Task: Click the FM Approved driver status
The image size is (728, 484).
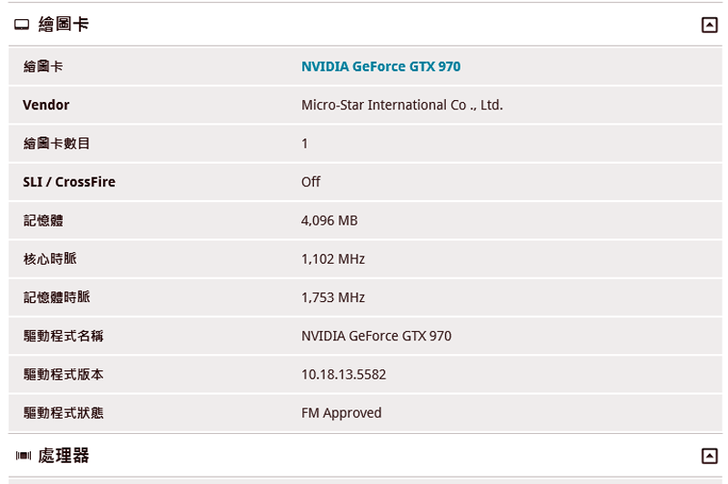Action: 341,412
